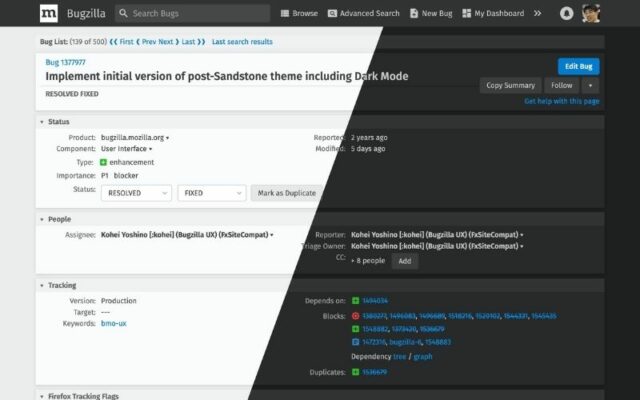Open the more menu double-chevron
The height and width of the screenshot is (400, 640).
538,13
